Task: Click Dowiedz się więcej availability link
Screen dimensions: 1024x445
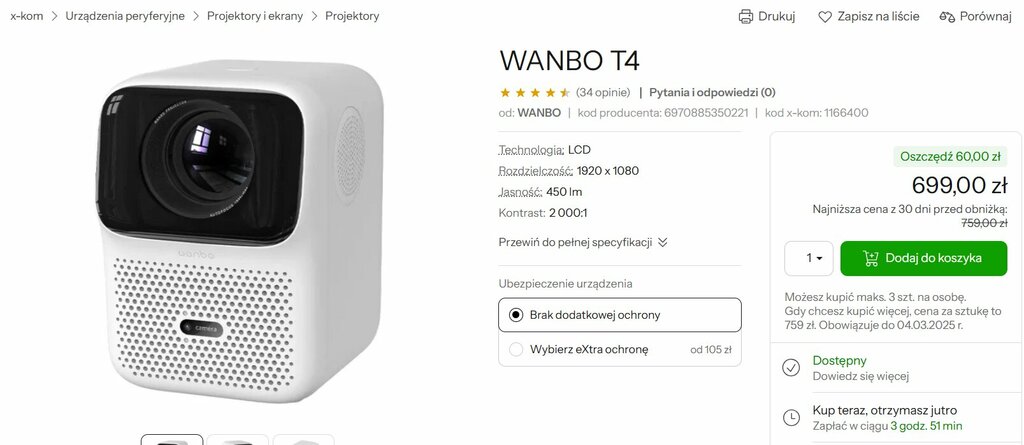Action: pyautogui.click(x=861, y=376)
